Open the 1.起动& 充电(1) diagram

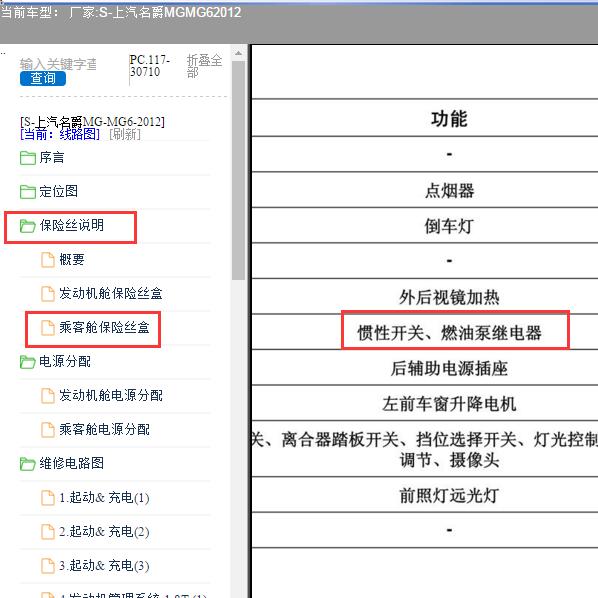104,497
